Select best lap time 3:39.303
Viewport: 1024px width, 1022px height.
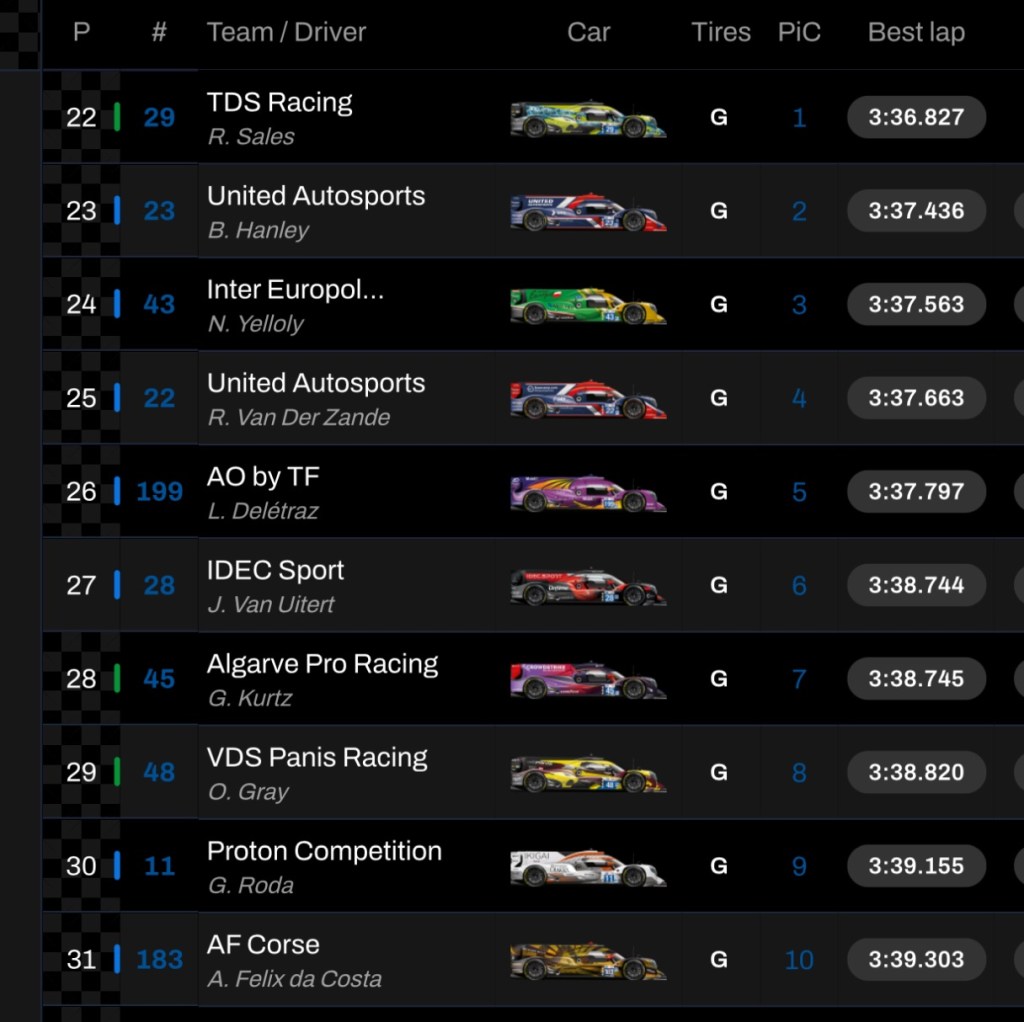pyautogui.click(x=916, y=960)
